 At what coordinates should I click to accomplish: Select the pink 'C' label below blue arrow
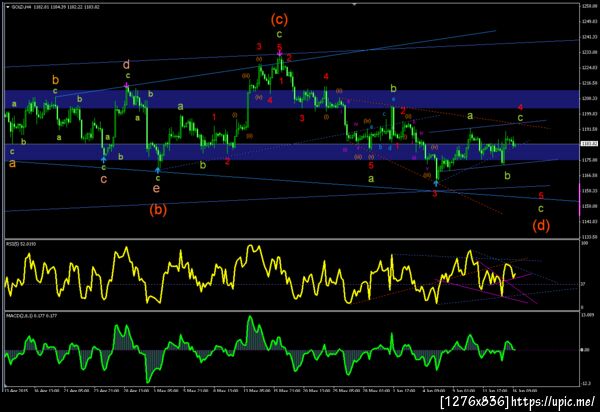pos(103,179)
